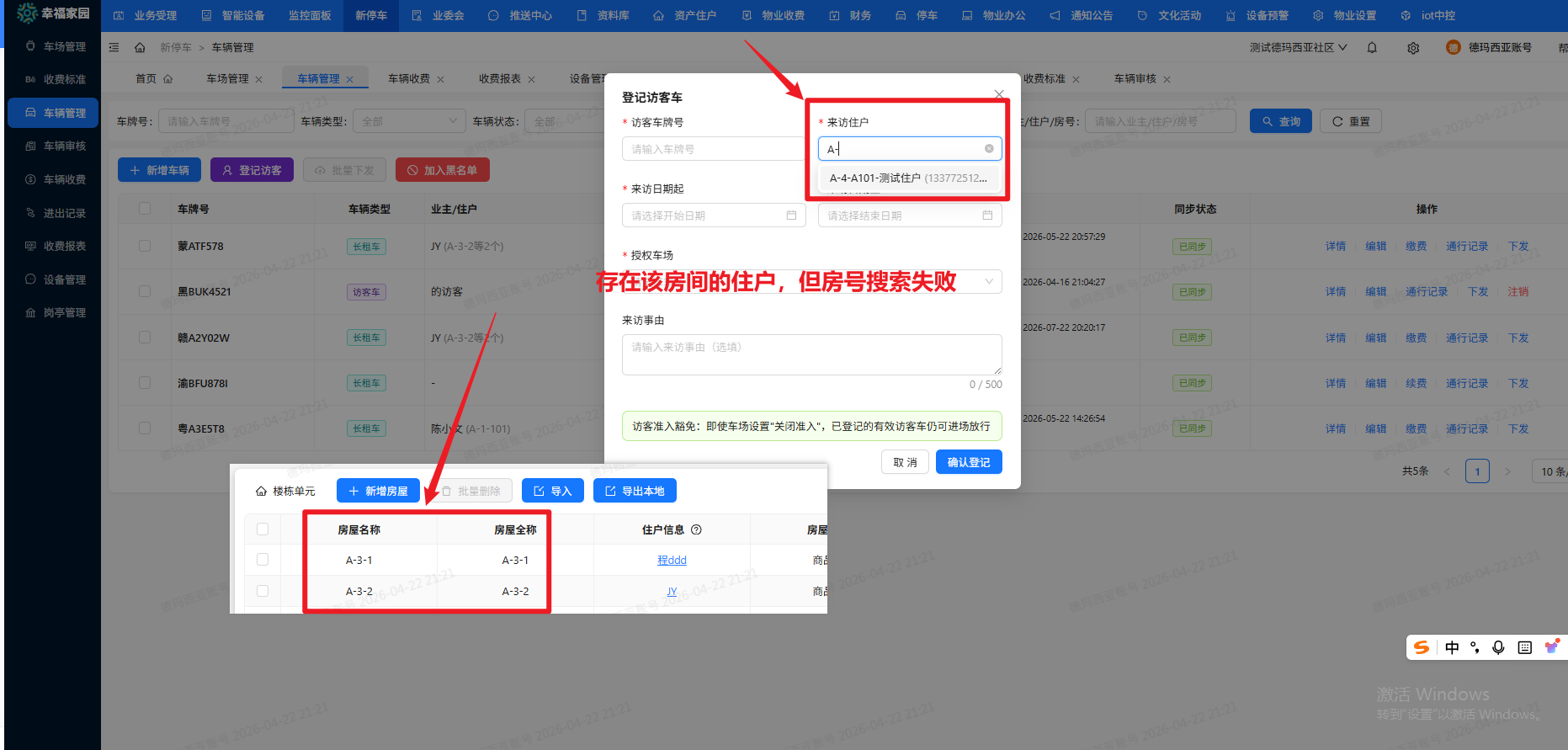This screenshot has height=750, width=1568.
Task: Click help icon beside 住户信息 header
Action: [x=696, y=530]
